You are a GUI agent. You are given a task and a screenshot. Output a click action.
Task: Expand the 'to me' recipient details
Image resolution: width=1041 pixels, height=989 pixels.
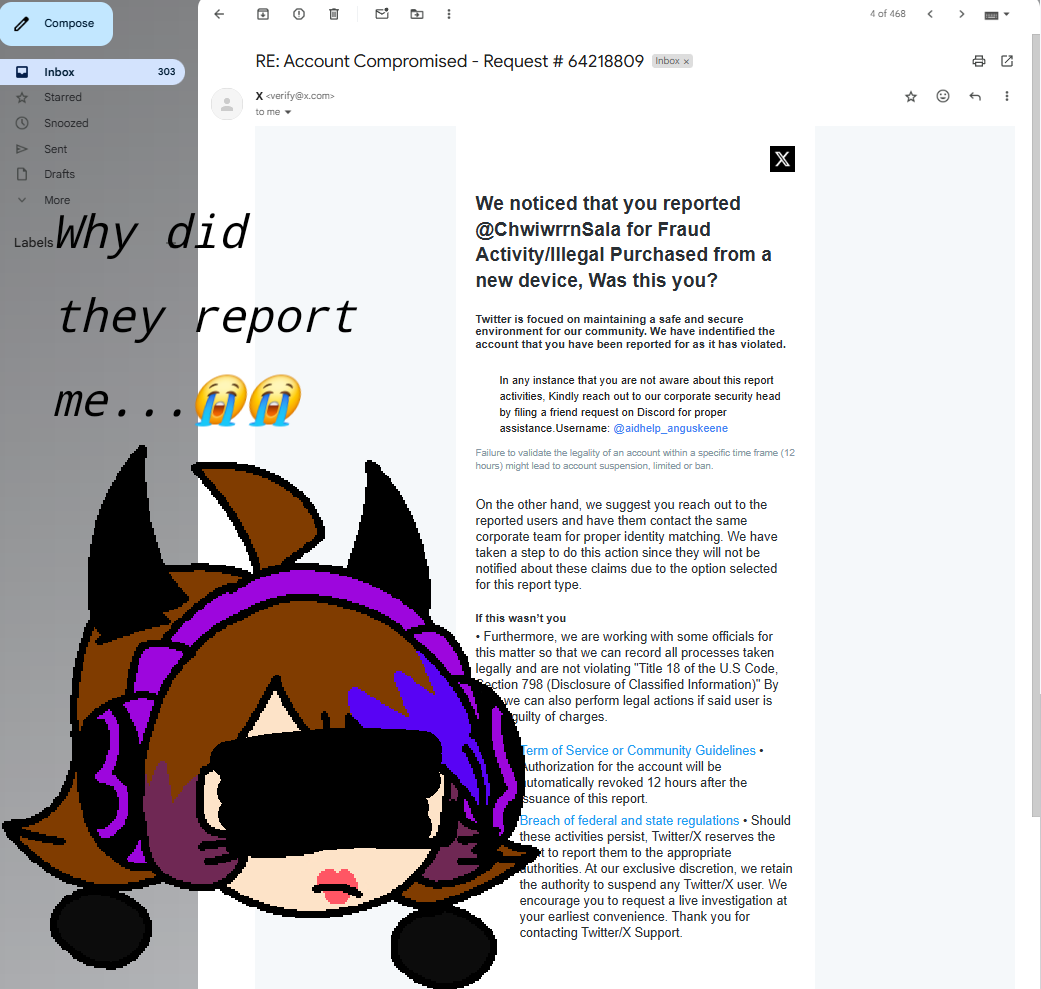tap(287, 112)
